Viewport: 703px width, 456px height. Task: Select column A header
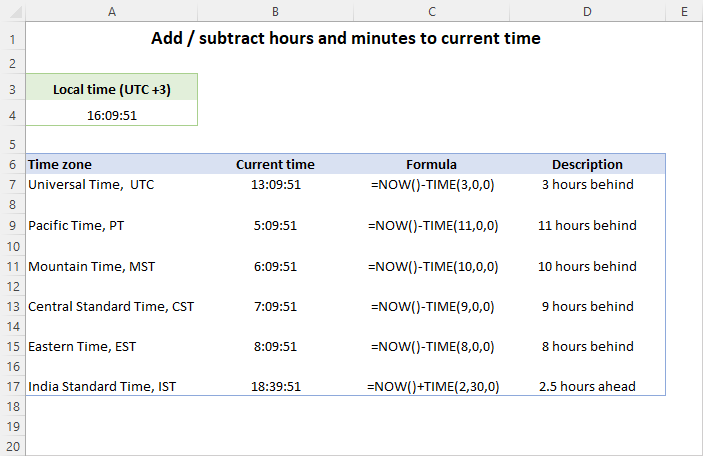(111, 11)
